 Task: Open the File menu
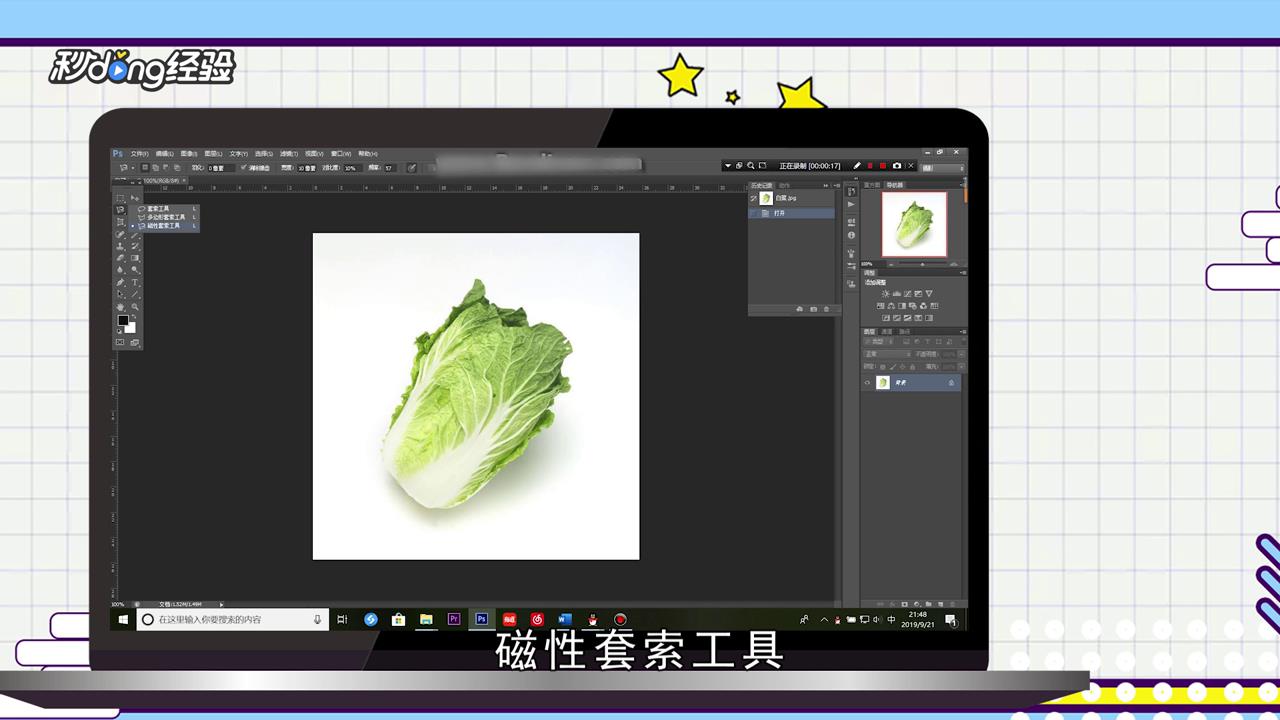click(139, 154)
